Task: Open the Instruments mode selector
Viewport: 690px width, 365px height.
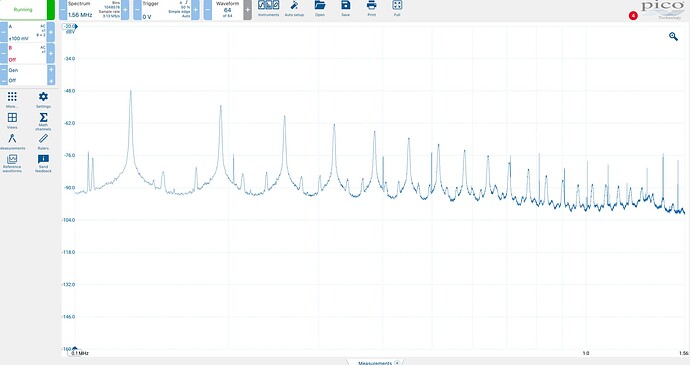Action: (x=268, y=8)
